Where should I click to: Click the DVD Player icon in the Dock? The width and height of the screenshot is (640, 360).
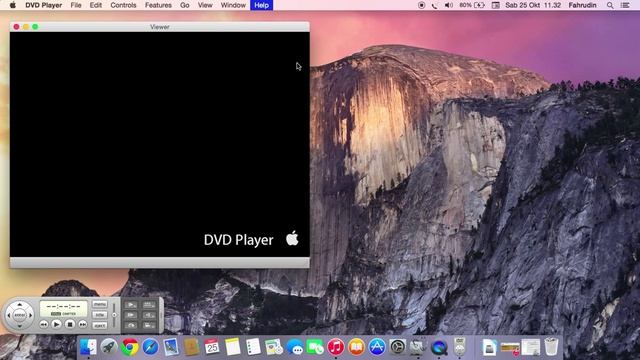click(x=460, y=347)
